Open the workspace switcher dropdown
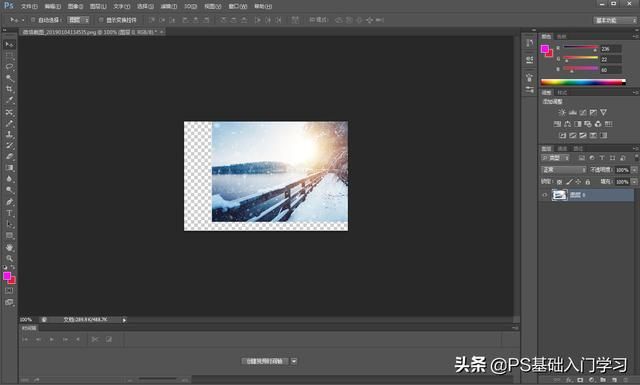 [x=614, y=20]
